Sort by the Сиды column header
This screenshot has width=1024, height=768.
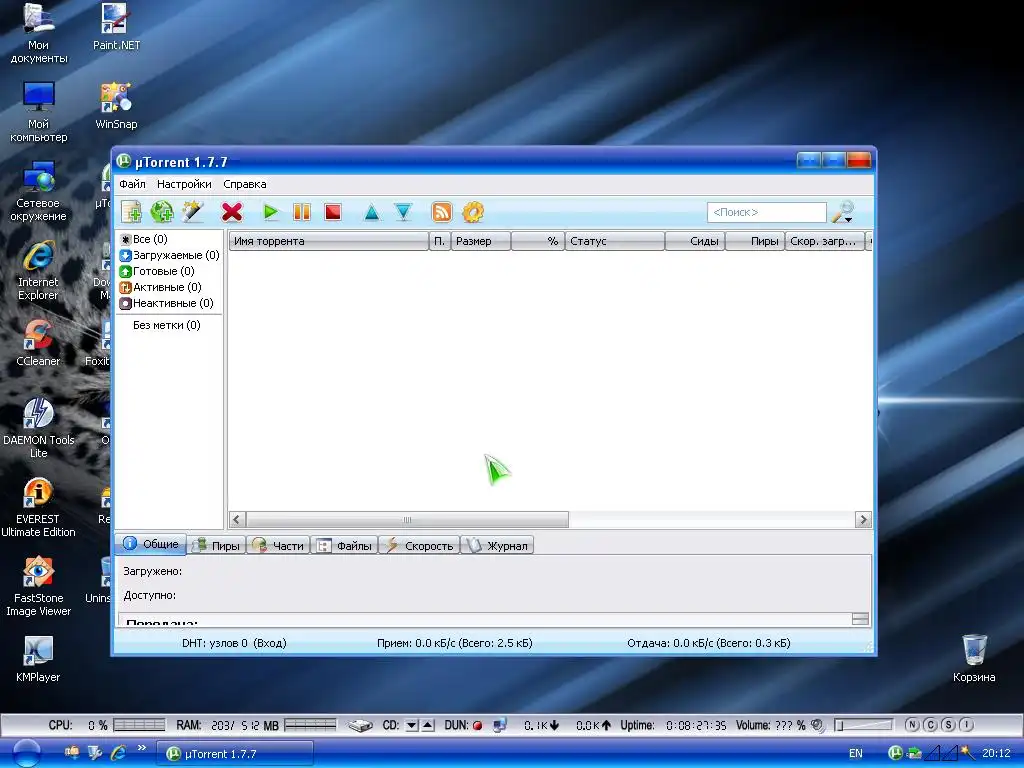click(695, 241)
